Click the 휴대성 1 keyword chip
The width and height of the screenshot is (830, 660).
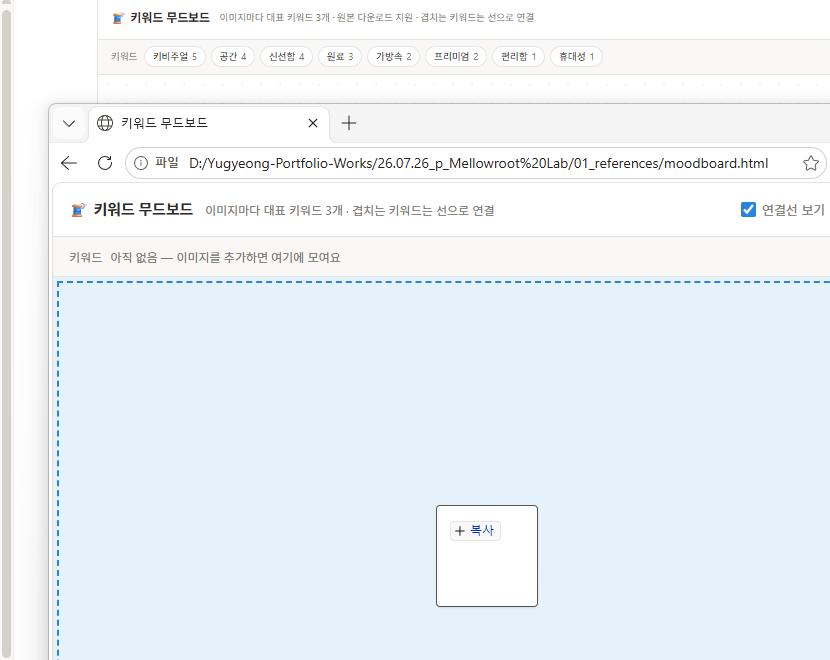576,57
